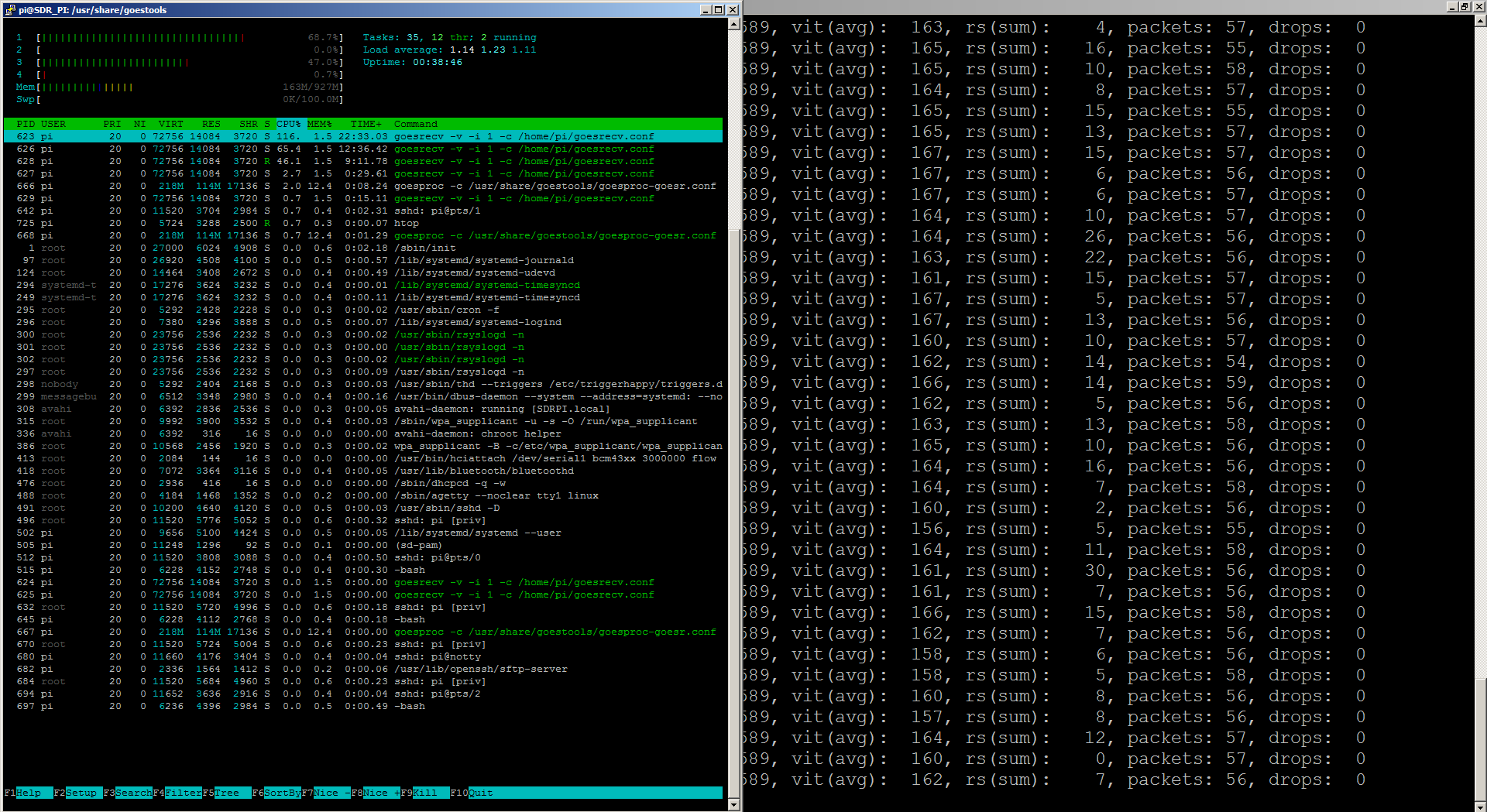Click right terminal scrollbar down arrow

[x=1481, y=806]
